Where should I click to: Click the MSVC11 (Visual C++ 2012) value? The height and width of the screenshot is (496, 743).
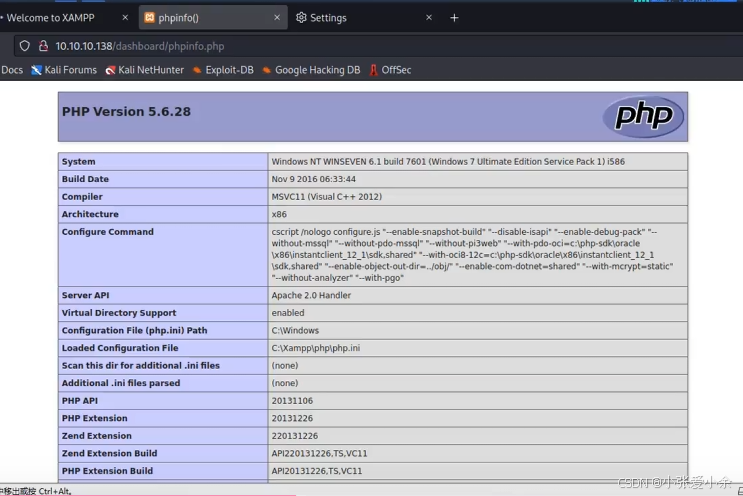point(326,197)
